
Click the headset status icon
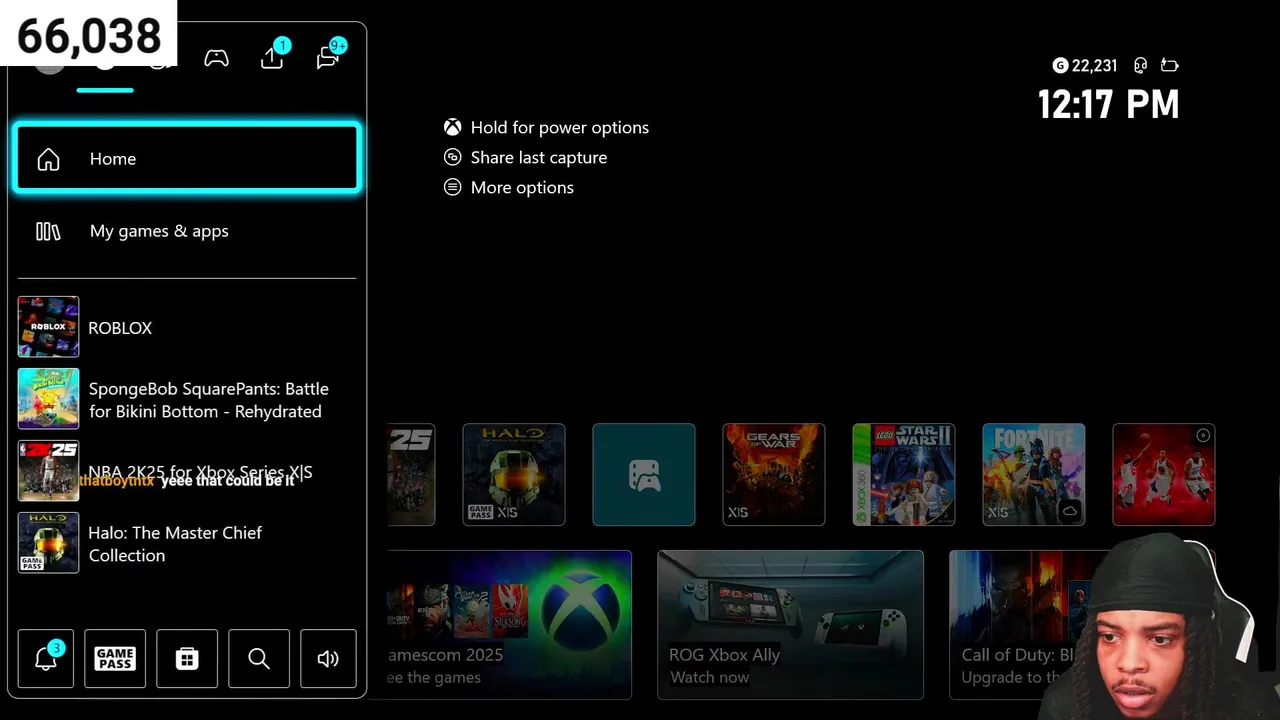(1140, 65)
